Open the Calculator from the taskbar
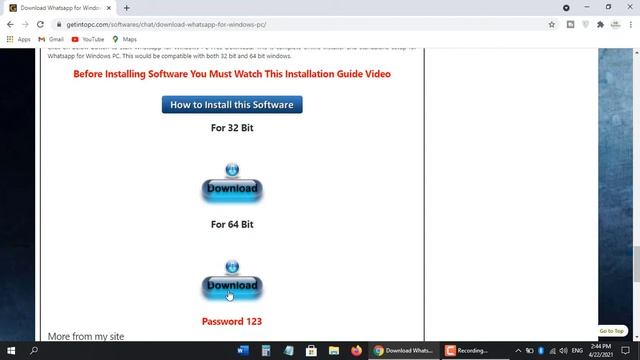Screen dimensions: 640x360 [266, 351]
